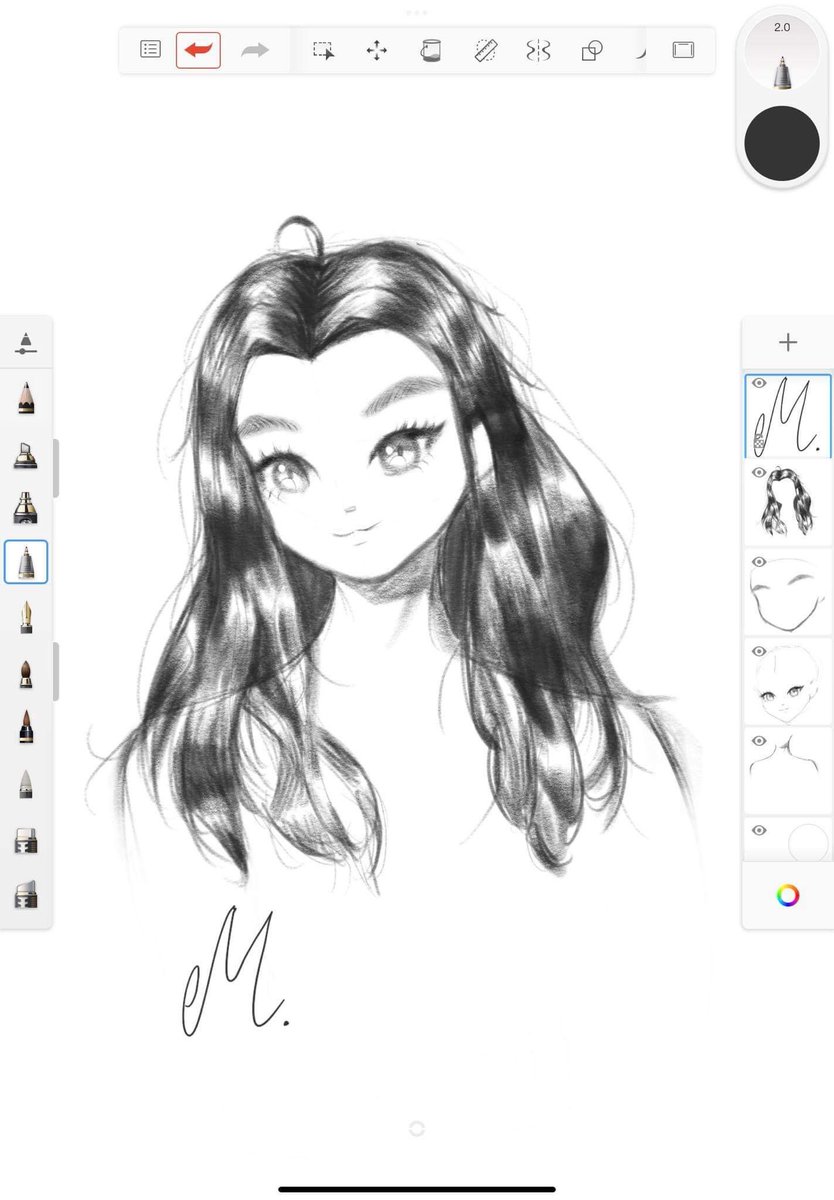Undo the last stroke with red arrow
The height and width of the screenshot is (1200, 834).
pos(198,50)
